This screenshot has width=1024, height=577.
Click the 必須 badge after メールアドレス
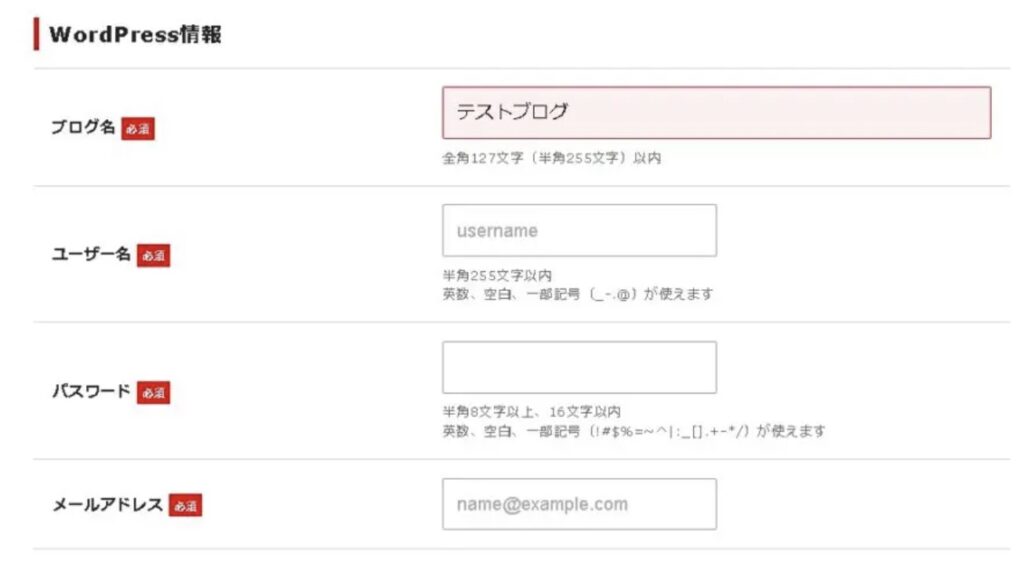pyautogui.click(x=185, y=506)
